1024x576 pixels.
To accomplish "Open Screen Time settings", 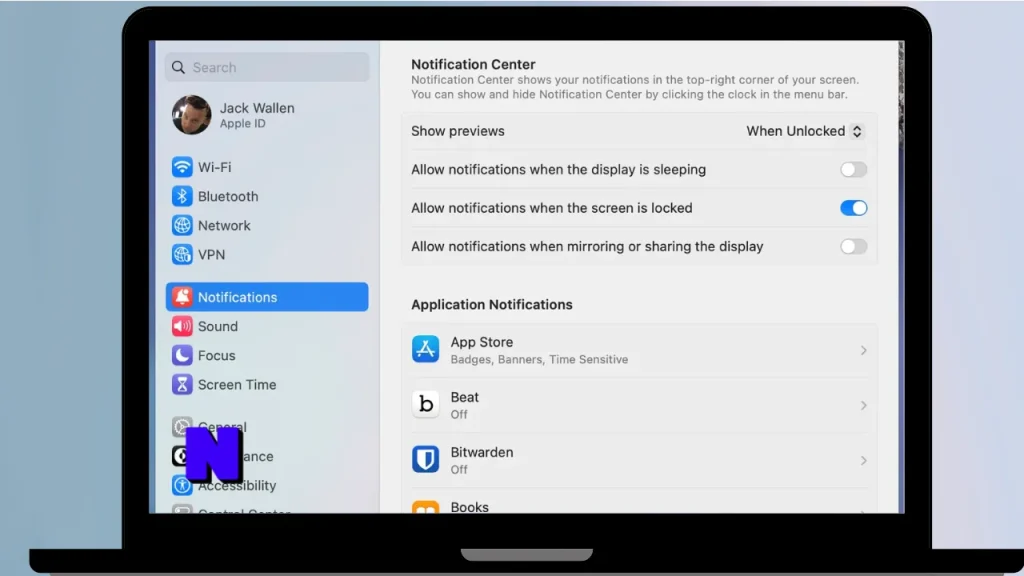I will [x=266, y=385].
